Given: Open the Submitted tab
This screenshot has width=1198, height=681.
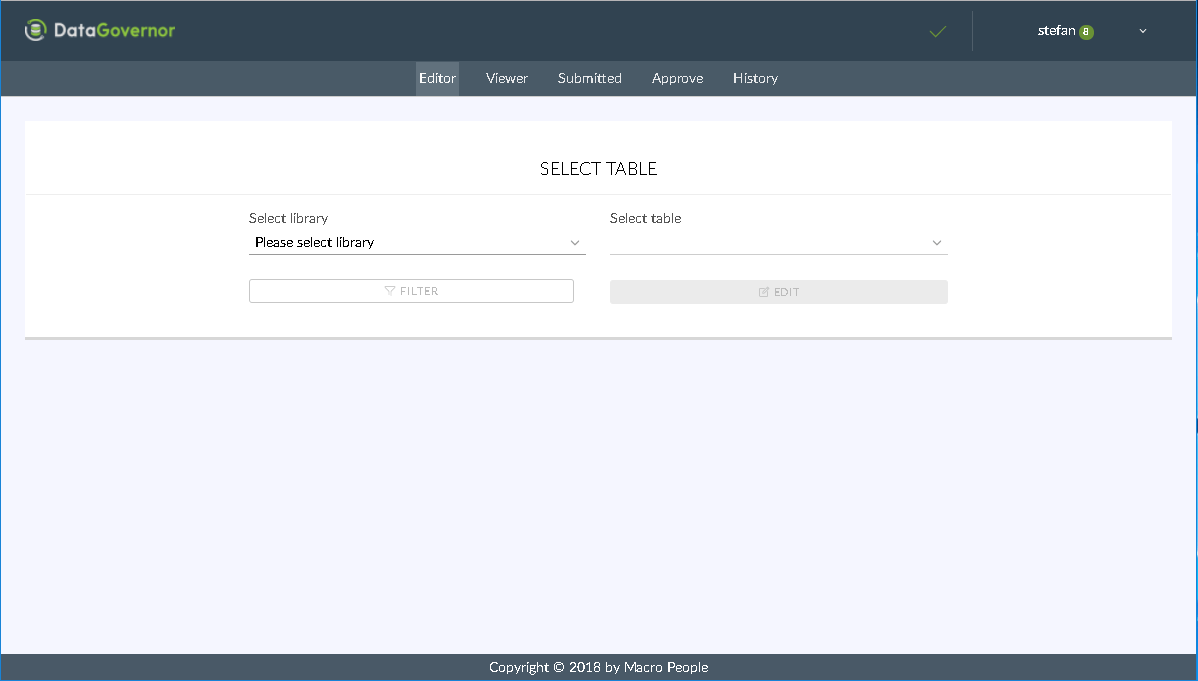Looking at the screenshot, I should tap(590, 78).
